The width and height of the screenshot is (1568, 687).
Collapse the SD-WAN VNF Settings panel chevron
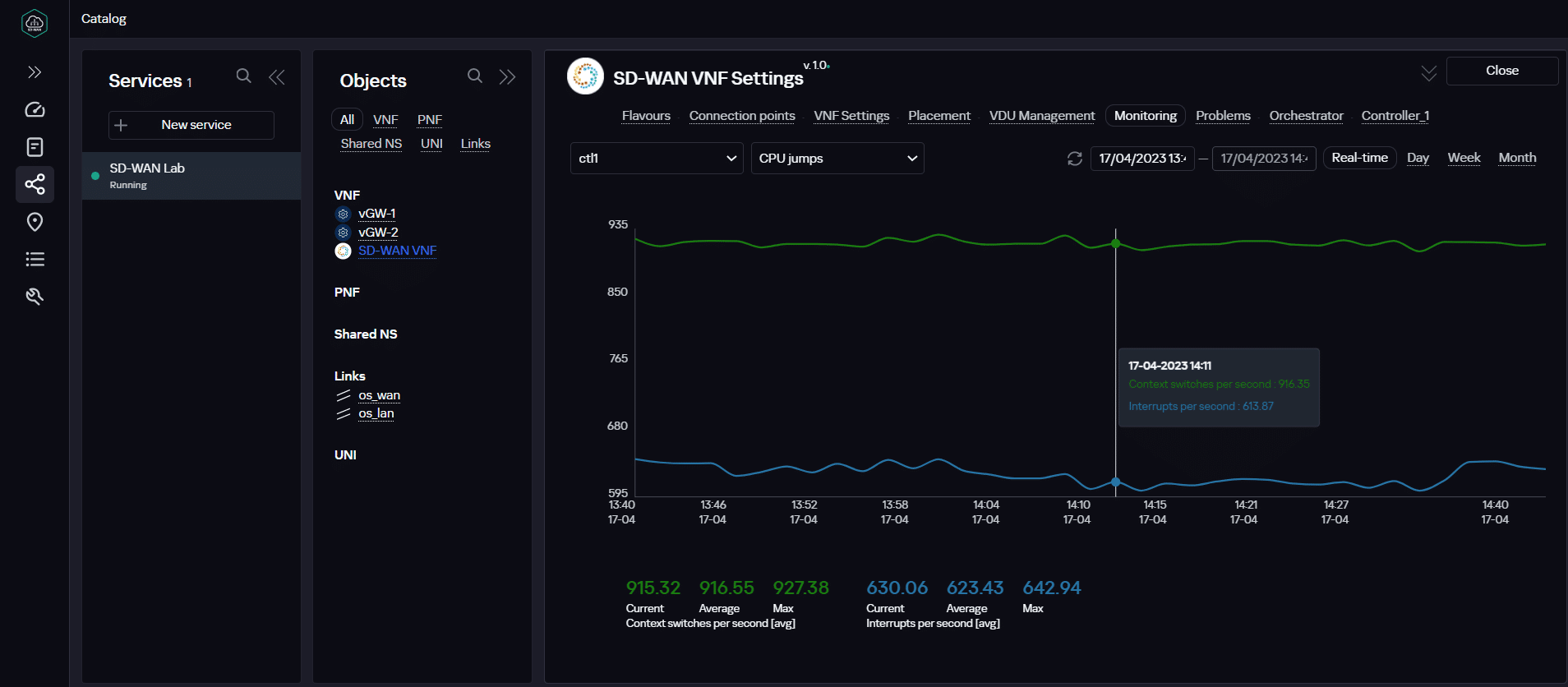tap(1428, 73)
